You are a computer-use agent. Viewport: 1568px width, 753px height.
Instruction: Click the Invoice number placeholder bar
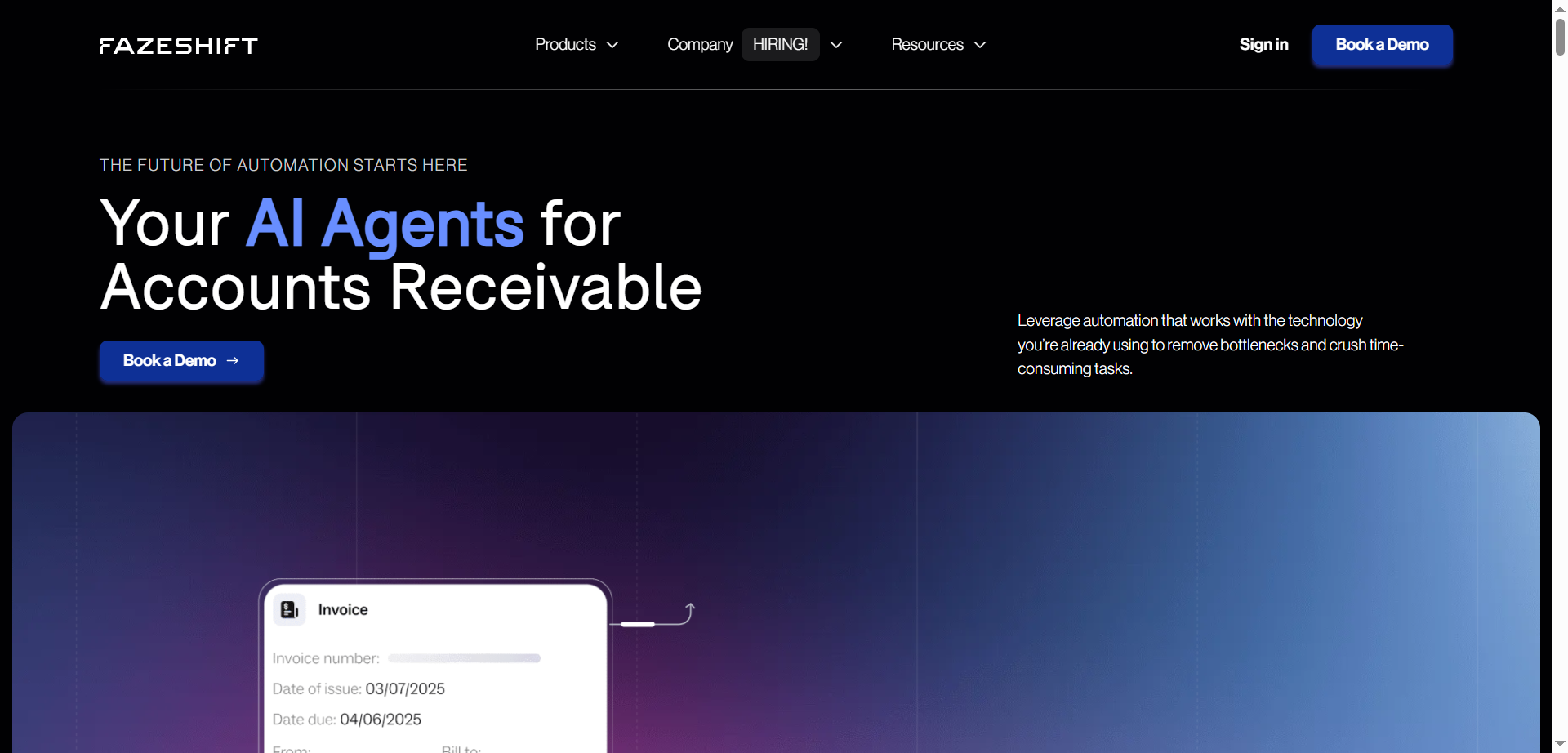[x=464, y=658]
